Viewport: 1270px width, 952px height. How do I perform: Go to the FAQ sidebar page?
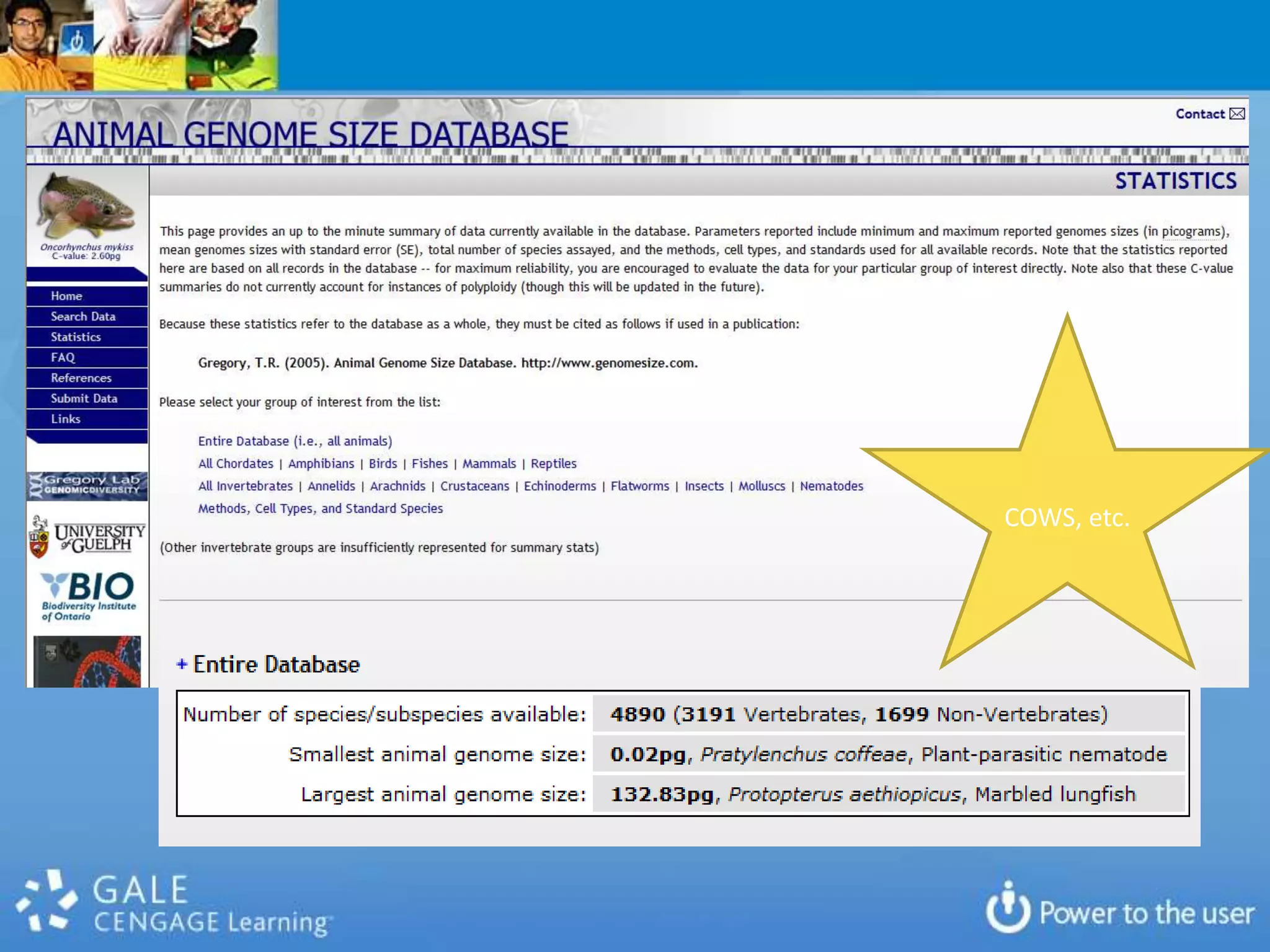63,358
